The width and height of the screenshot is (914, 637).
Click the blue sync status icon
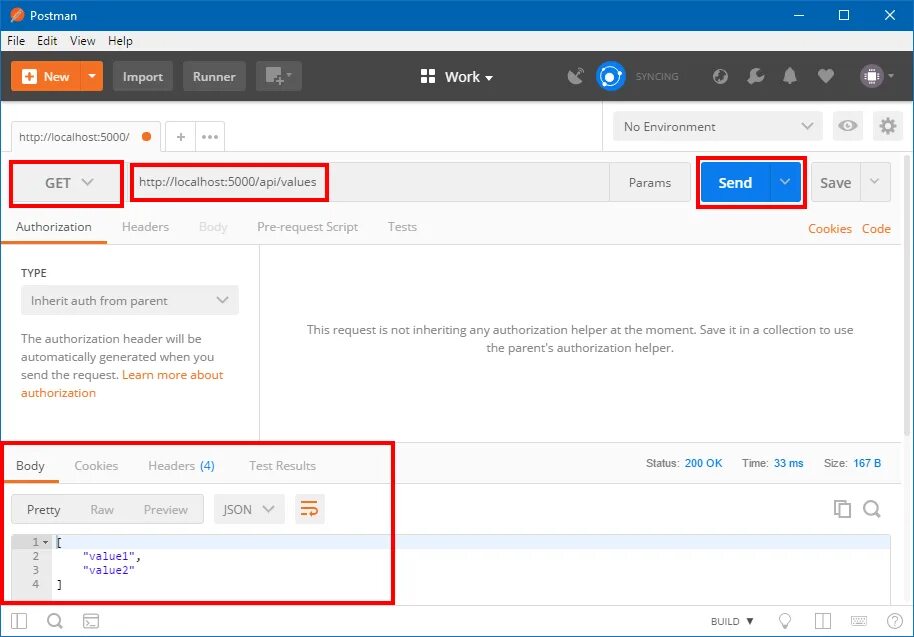click(610, 76)
